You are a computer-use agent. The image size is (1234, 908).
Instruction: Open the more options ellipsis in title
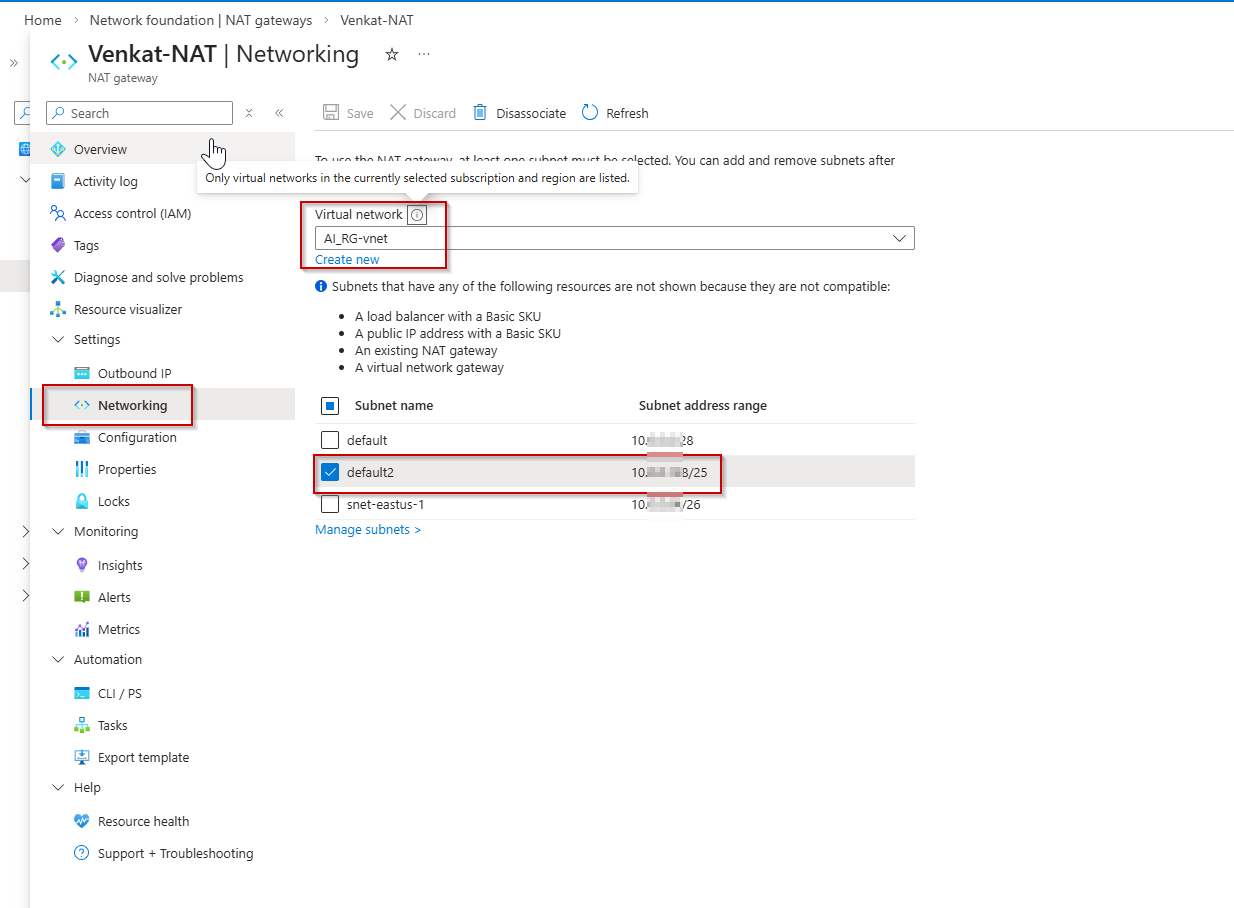point(424,55)
